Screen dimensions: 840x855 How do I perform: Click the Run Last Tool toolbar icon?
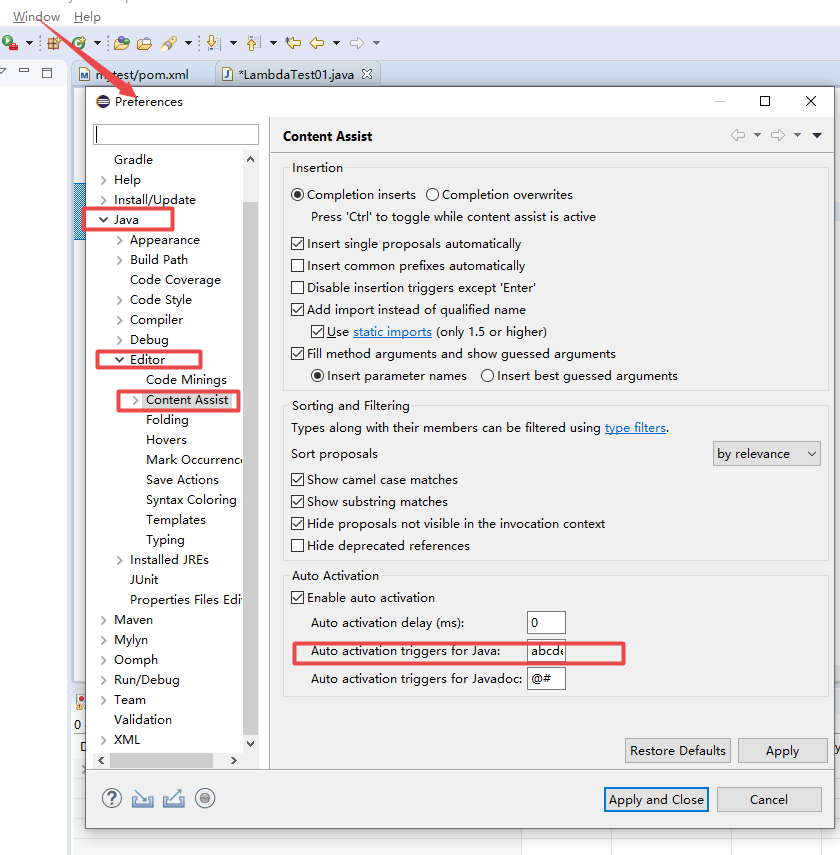pos(10,43)
